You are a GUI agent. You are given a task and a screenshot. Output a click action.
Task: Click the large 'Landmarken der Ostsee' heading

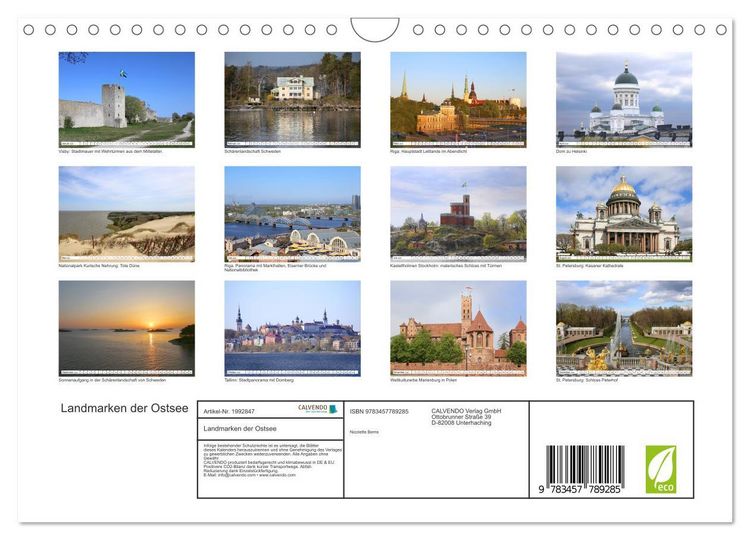click(x=124, y=408)
